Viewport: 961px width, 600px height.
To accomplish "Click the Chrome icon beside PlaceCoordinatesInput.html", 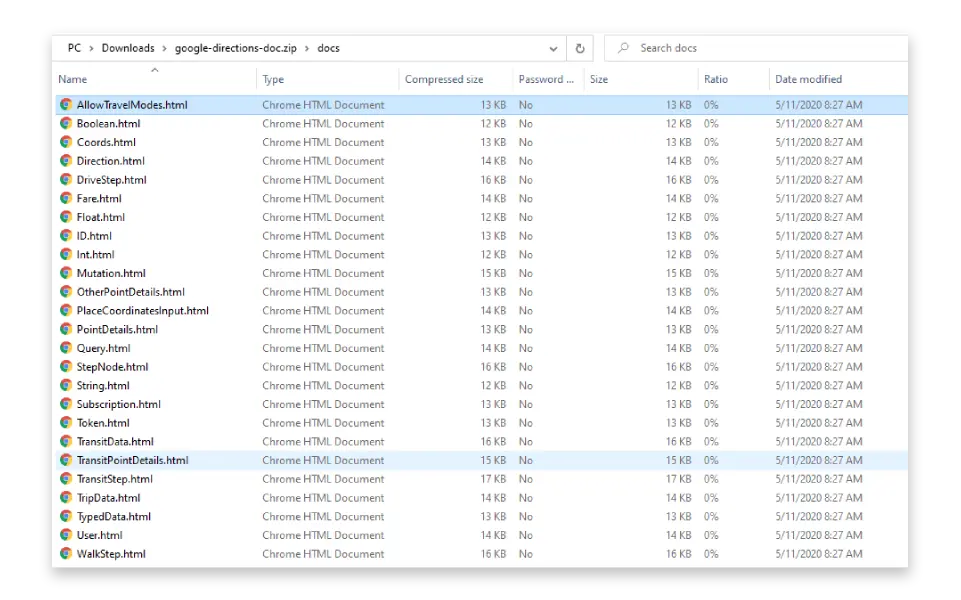I will [66, 310].
